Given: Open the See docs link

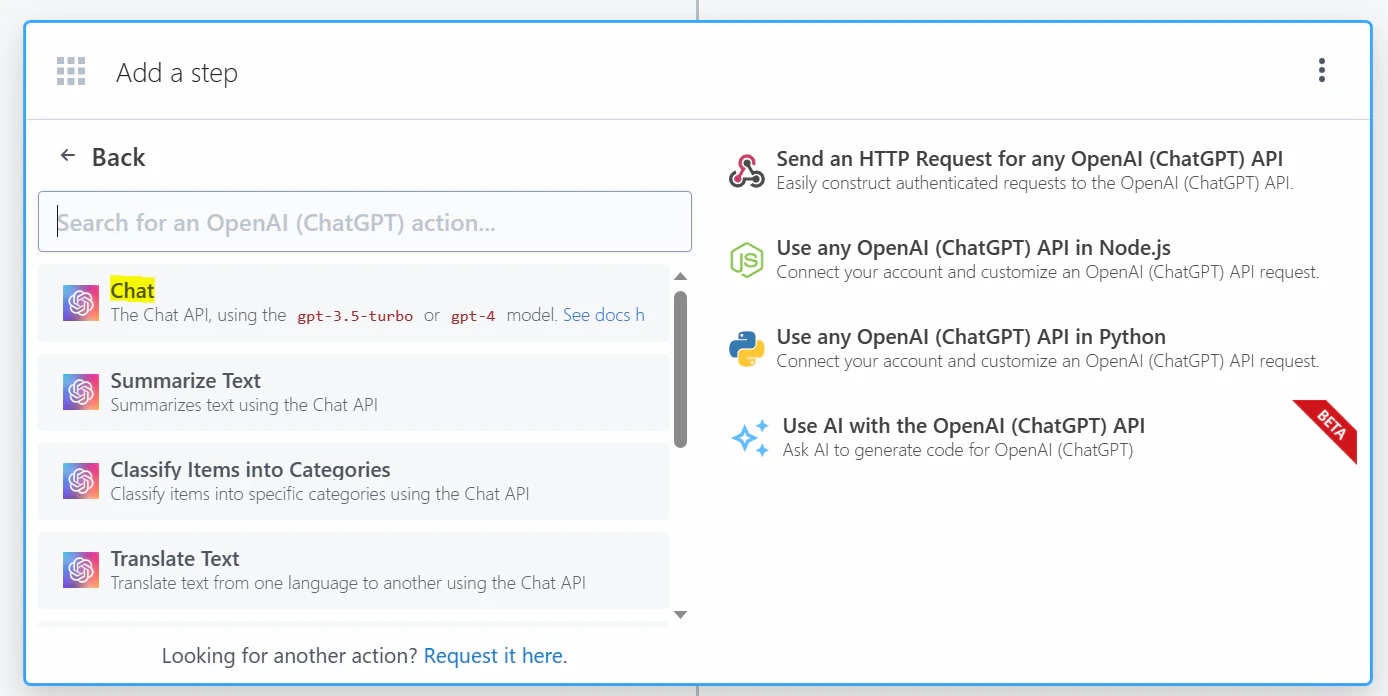Looking at the screenshot, I should tap(603, 315).
